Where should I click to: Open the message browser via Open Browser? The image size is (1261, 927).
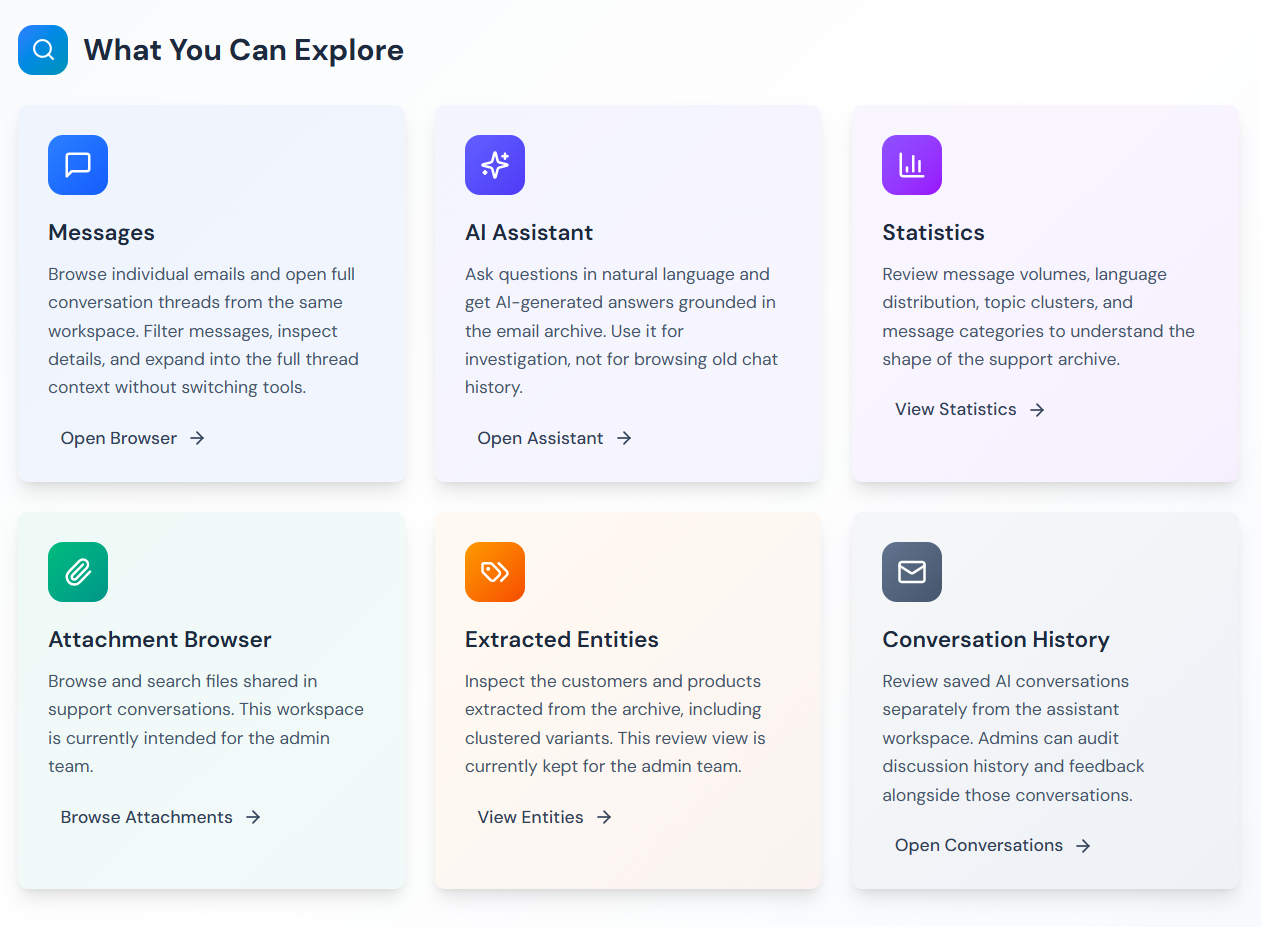133,438
